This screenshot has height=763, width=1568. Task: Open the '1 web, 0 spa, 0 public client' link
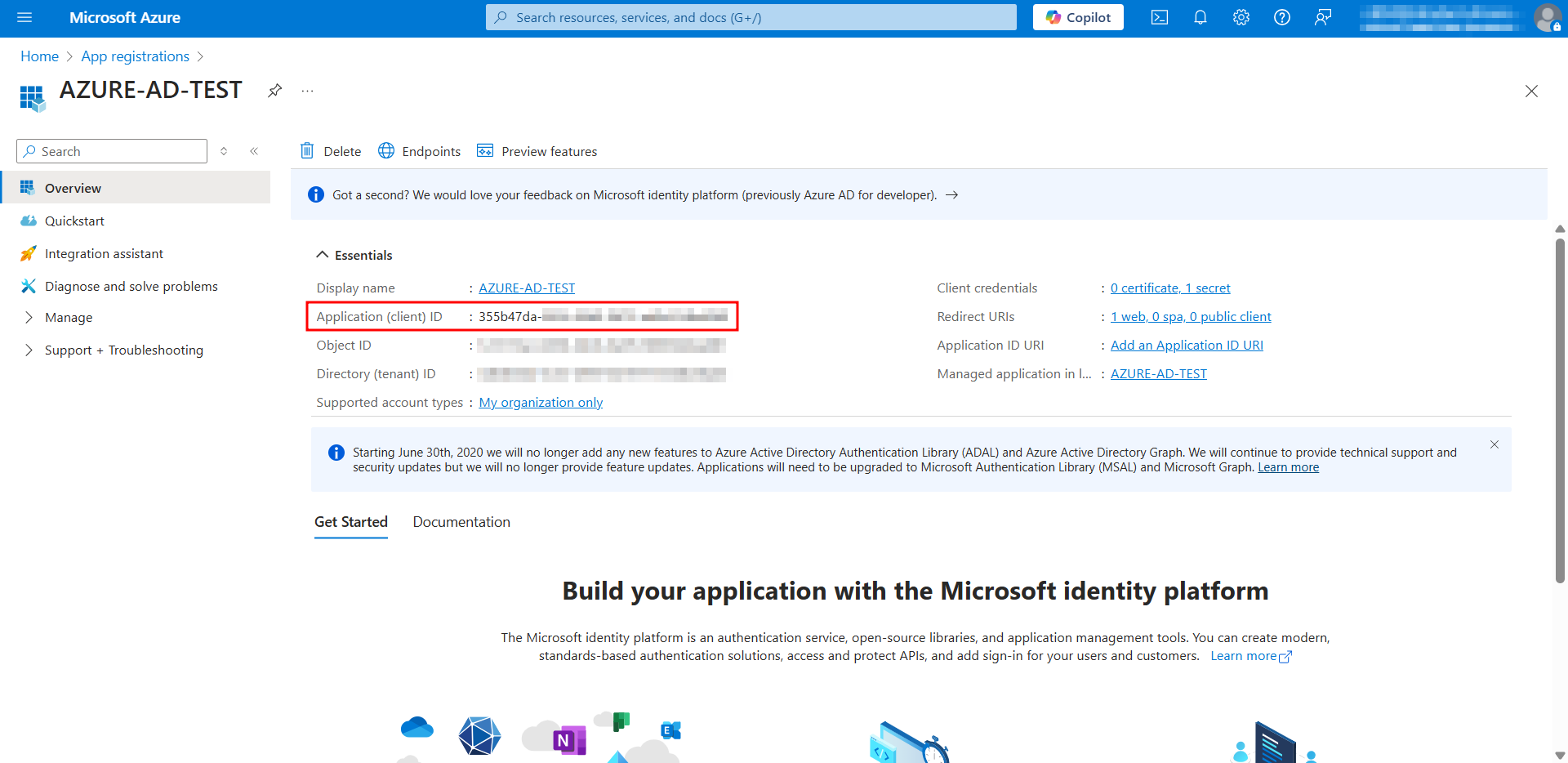(1191, 316)
